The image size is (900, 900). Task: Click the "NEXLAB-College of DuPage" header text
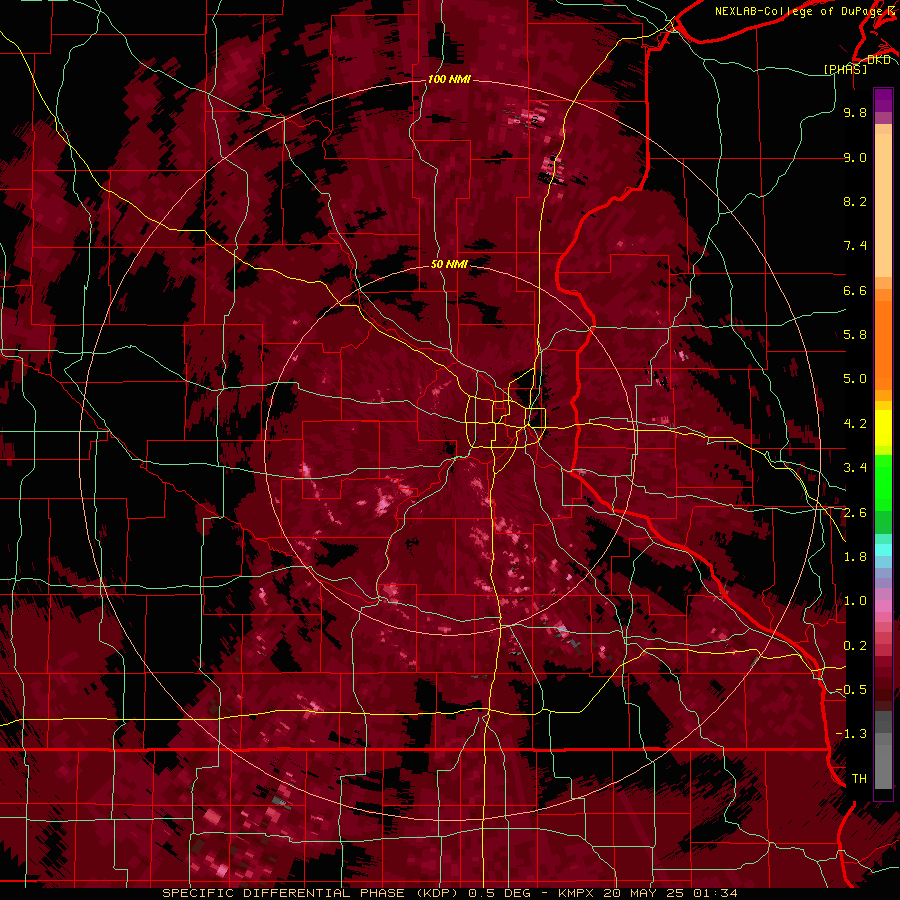800,11
